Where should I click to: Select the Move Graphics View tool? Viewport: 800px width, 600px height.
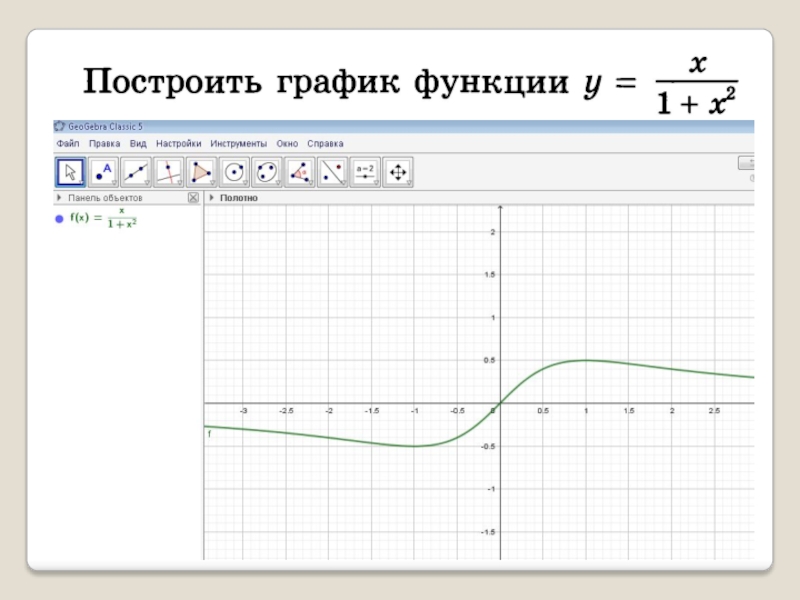397,172
